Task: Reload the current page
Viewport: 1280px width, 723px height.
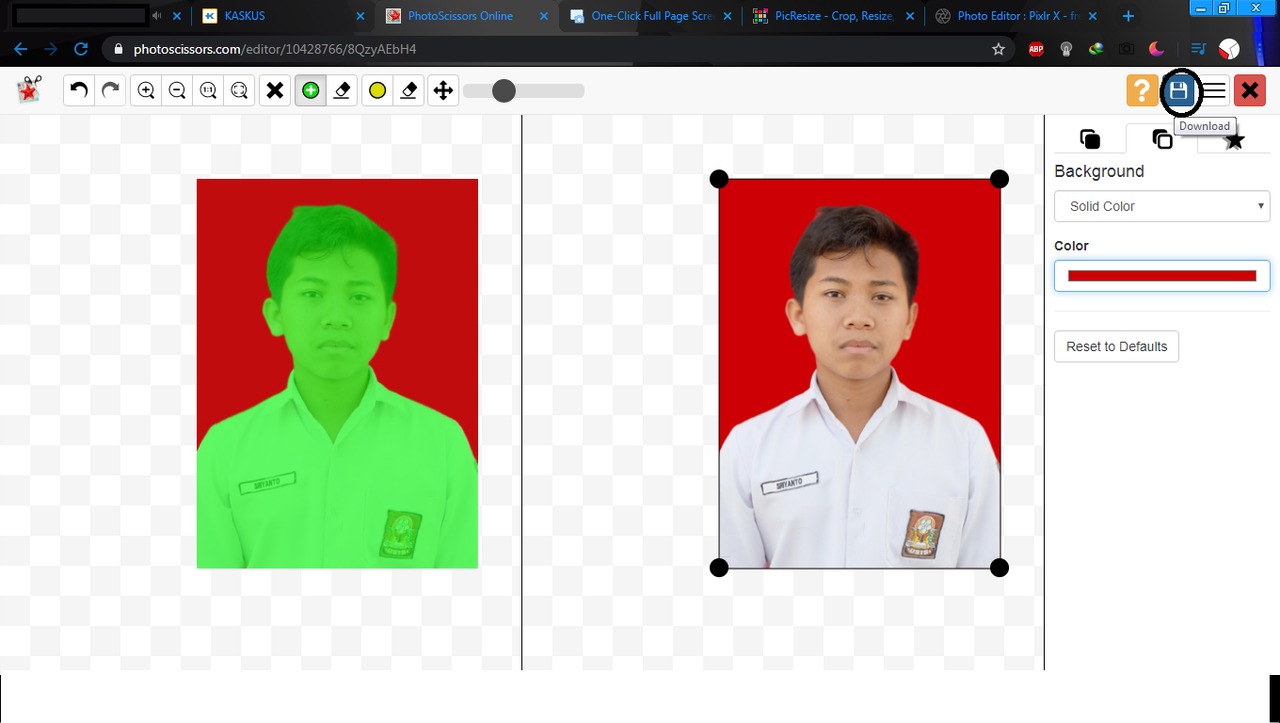Action: [x=81, y=49]
